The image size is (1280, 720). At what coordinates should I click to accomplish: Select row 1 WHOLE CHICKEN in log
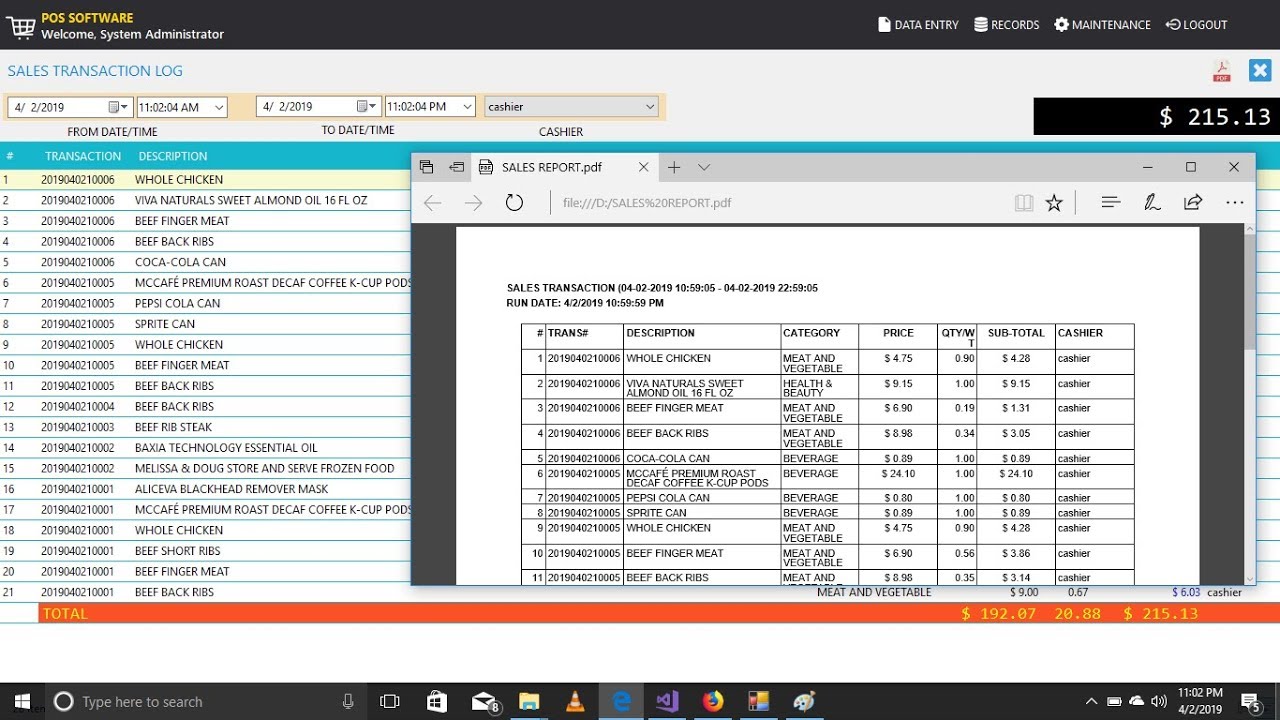point(205,180)
